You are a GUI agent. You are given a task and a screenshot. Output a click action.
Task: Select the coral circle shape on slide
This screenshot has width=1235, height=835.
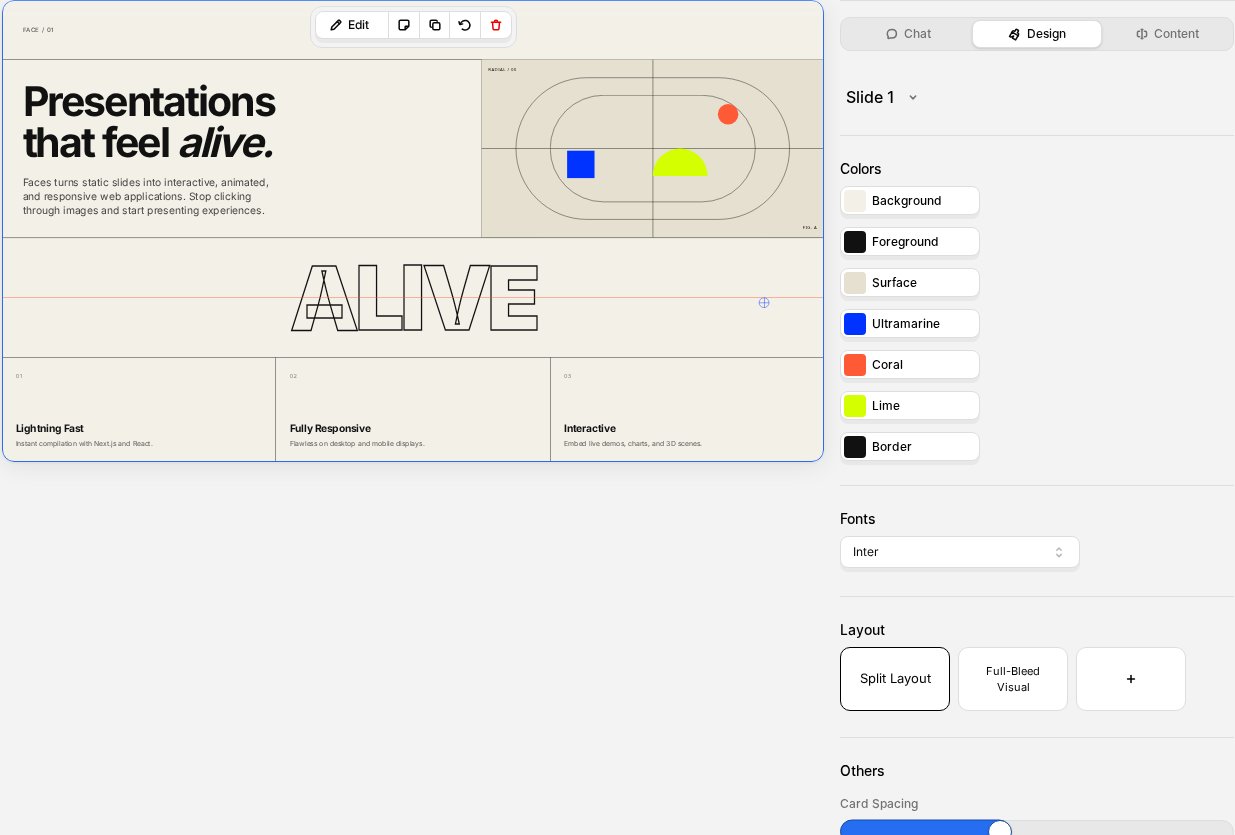click(x=728, y=114)
